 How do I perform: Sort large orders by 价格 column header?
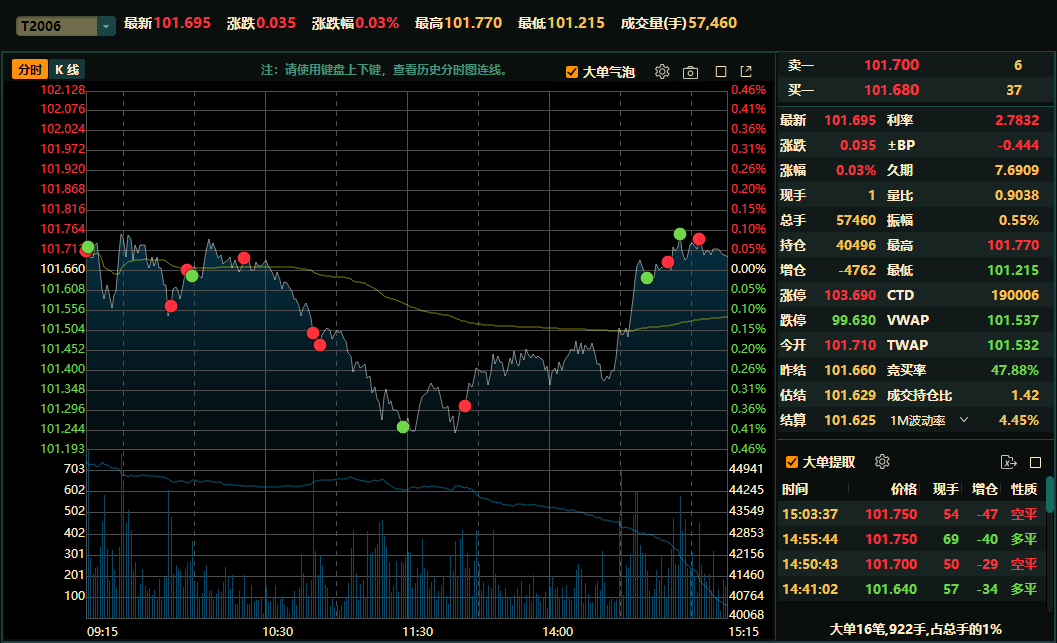pos(903,489)
